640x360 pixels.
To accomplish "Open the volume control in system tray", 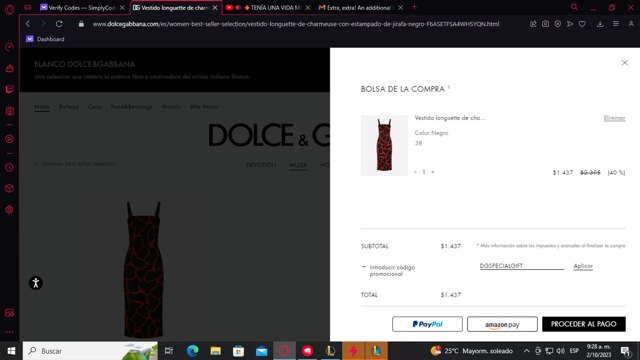I will pyautogui.click(x=560, y=351).
